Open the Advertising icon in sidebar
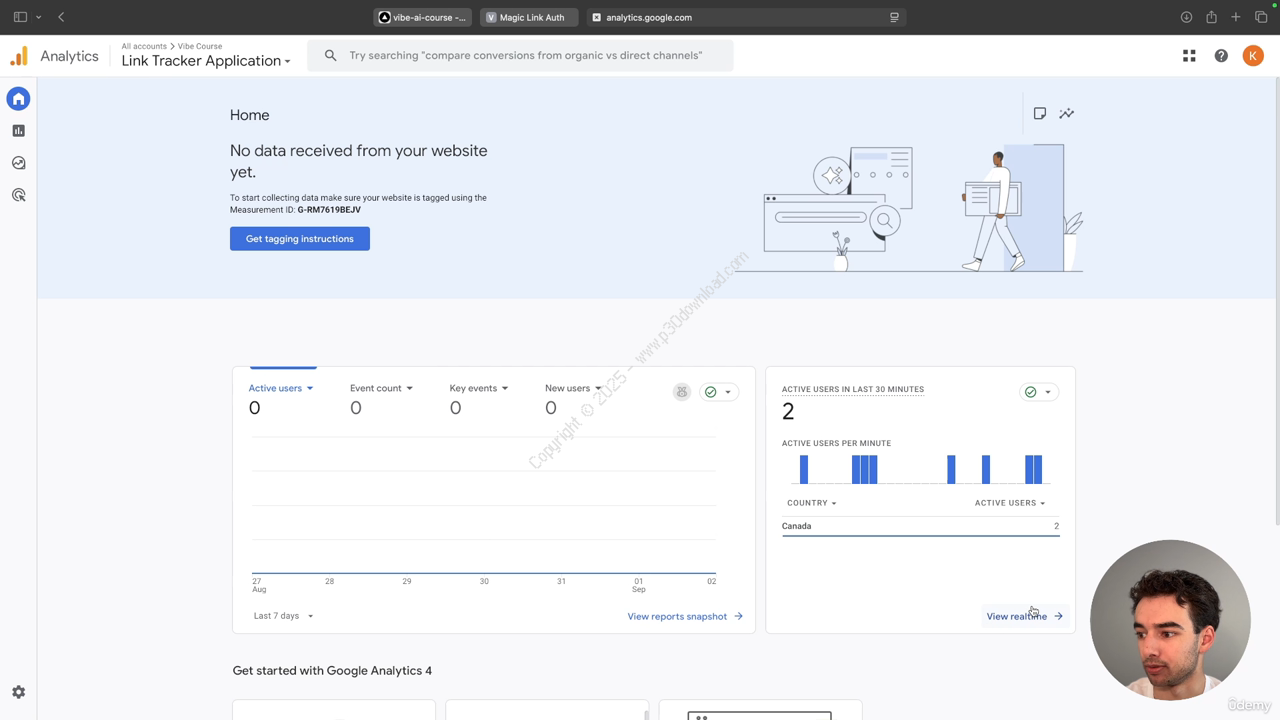The width and height of the screenshot is (1280, 720). tap(18, 195)
